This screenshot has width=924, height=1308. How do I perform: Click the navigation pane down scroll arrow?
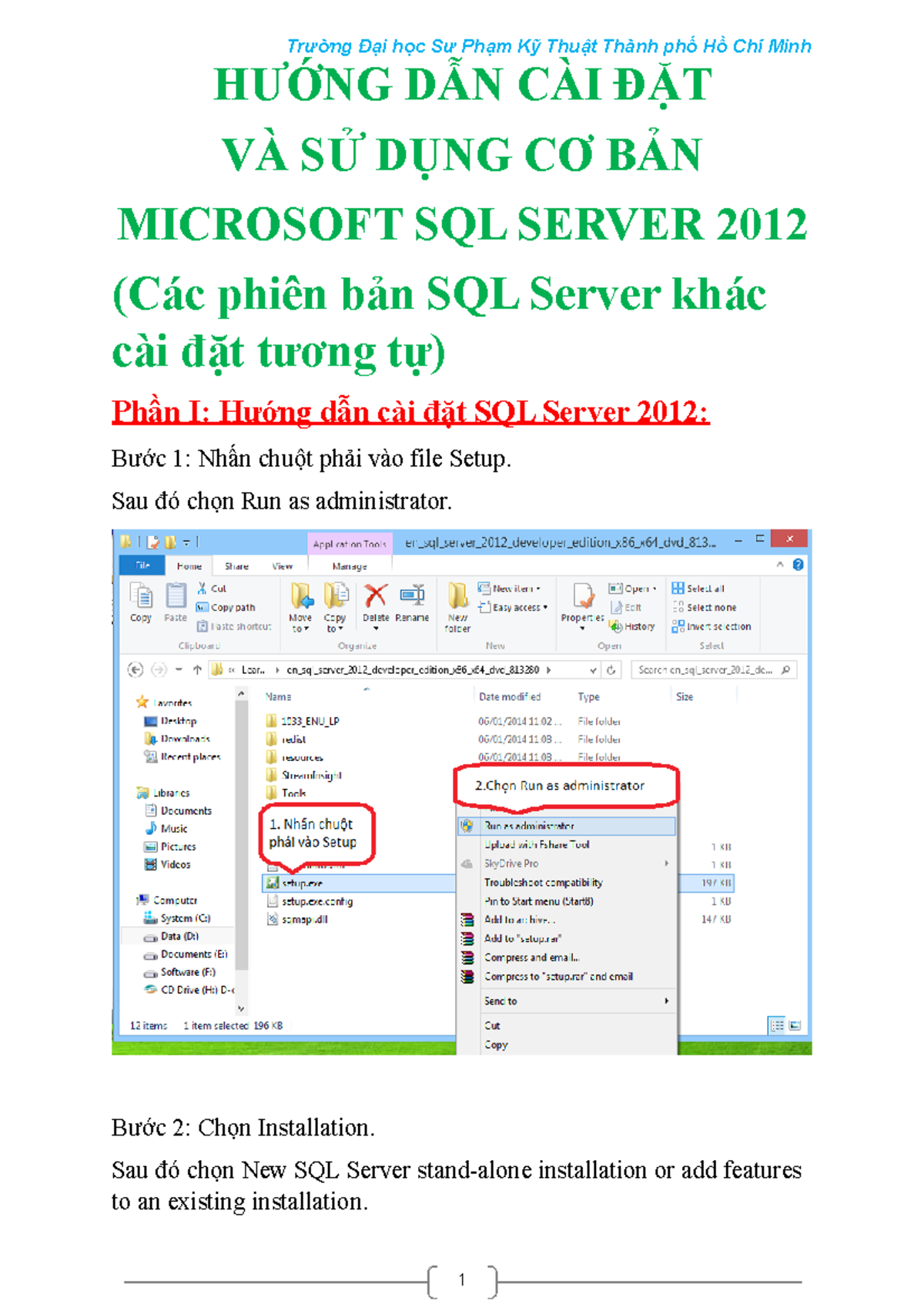[x=241, y=1008]
